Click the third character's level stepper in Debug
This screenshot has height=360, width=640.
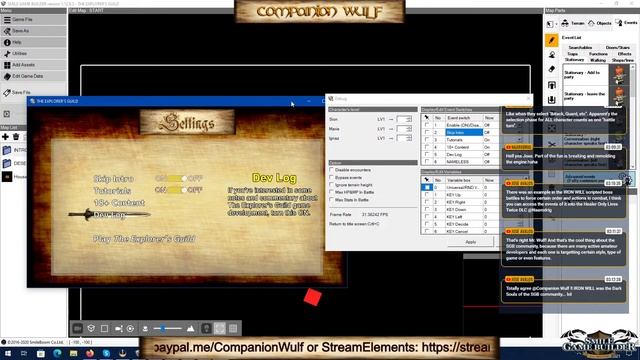coord(409,138)
